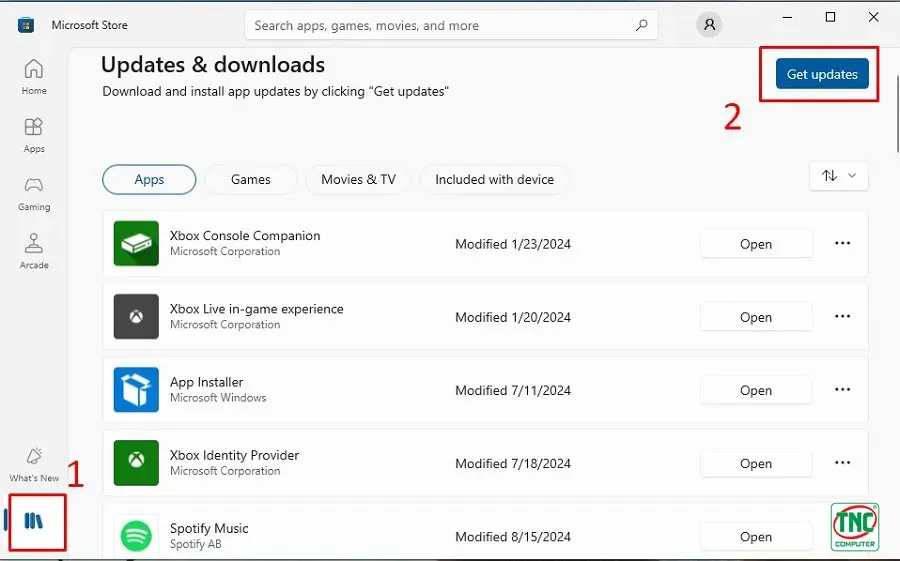Select the Games filter tab
The height and width of the screenshot is (561, 900).
click(251, 179)
